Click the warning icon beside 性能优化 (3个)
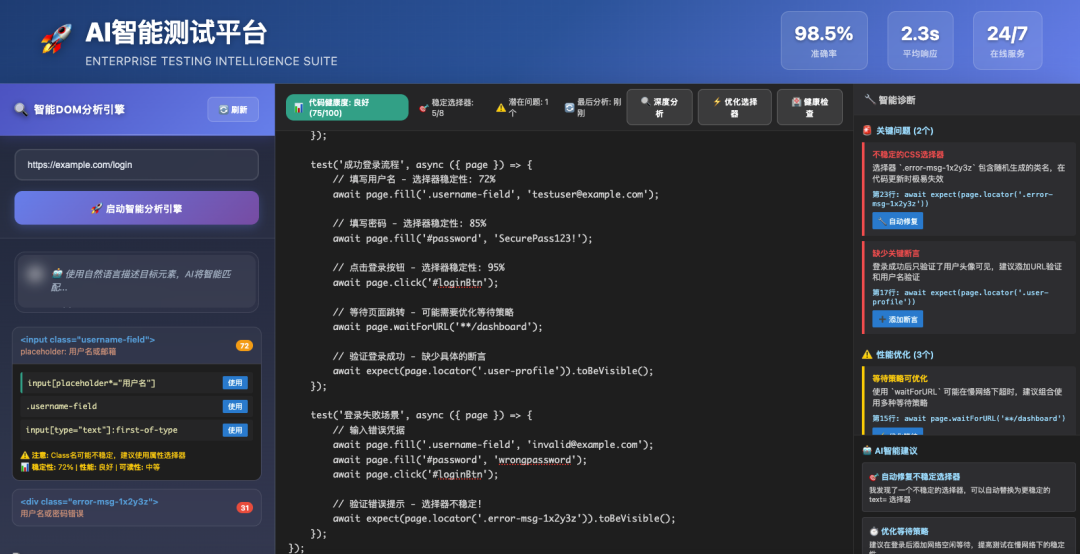The image size is (1080, 554). [x=867, y=354]
